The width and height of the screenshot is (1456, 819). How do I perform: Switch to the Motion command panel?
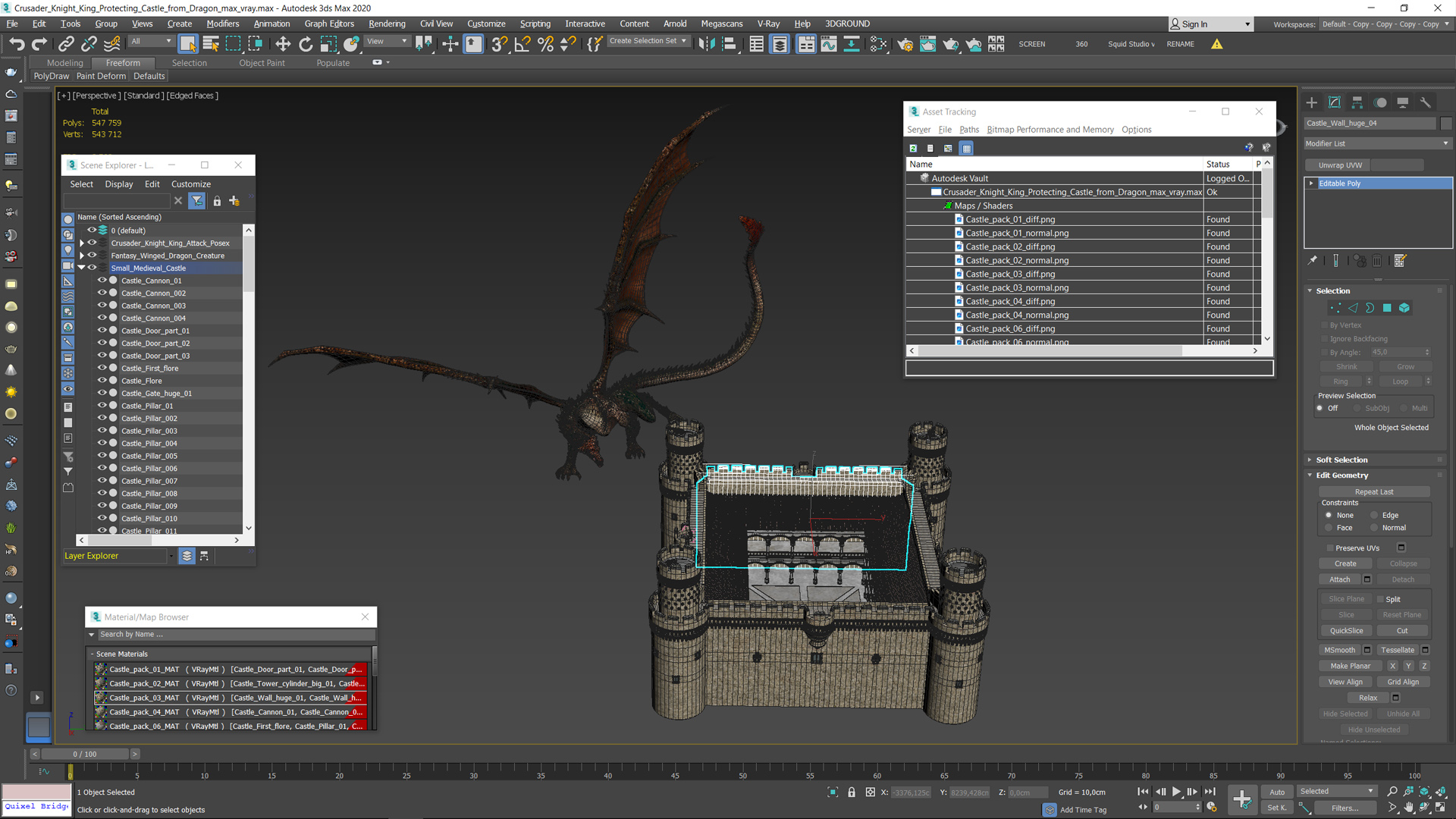(1380, 102)
